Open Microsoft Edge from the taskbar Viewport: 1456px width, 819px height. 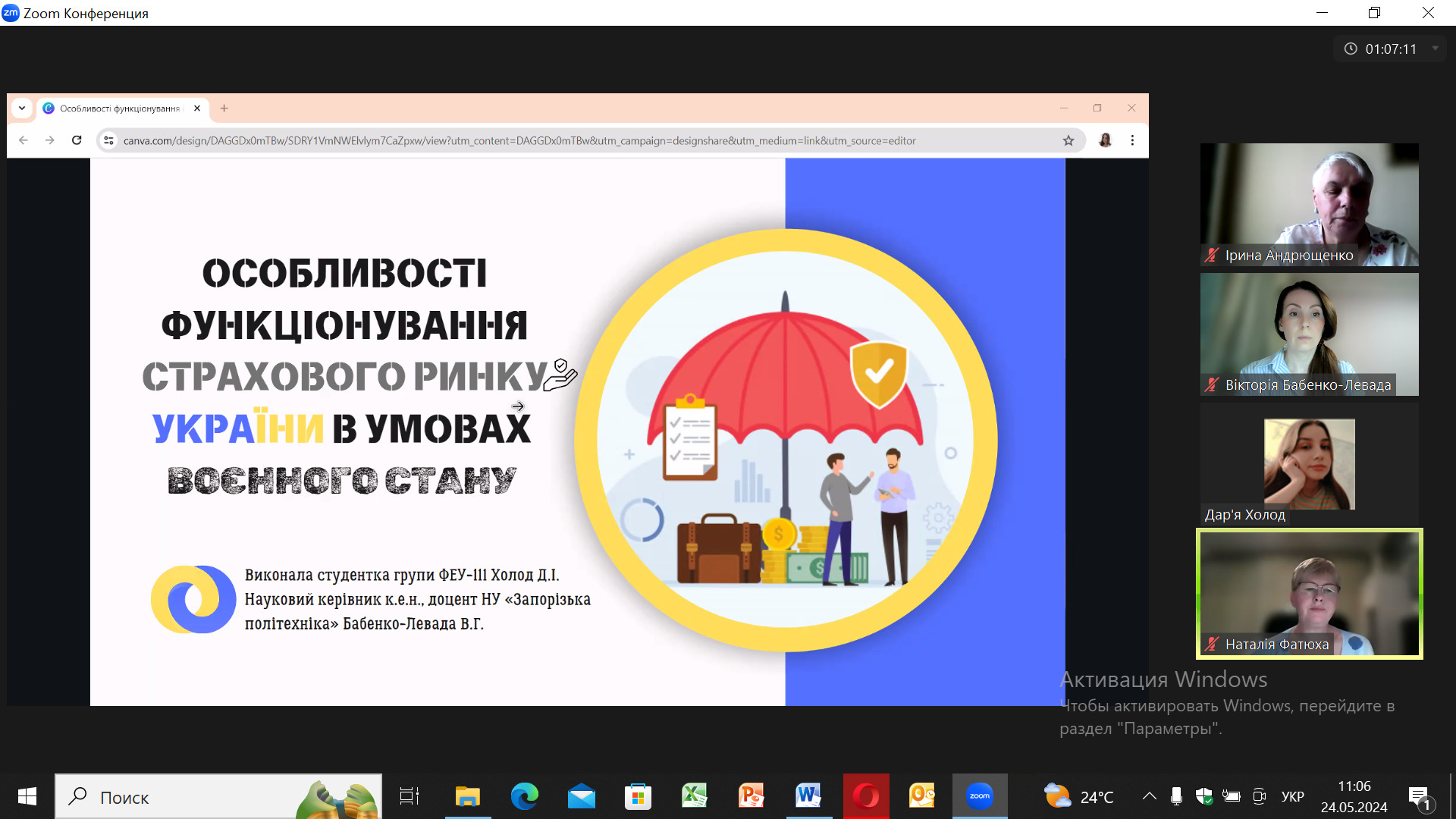click(x=524, y=796)
